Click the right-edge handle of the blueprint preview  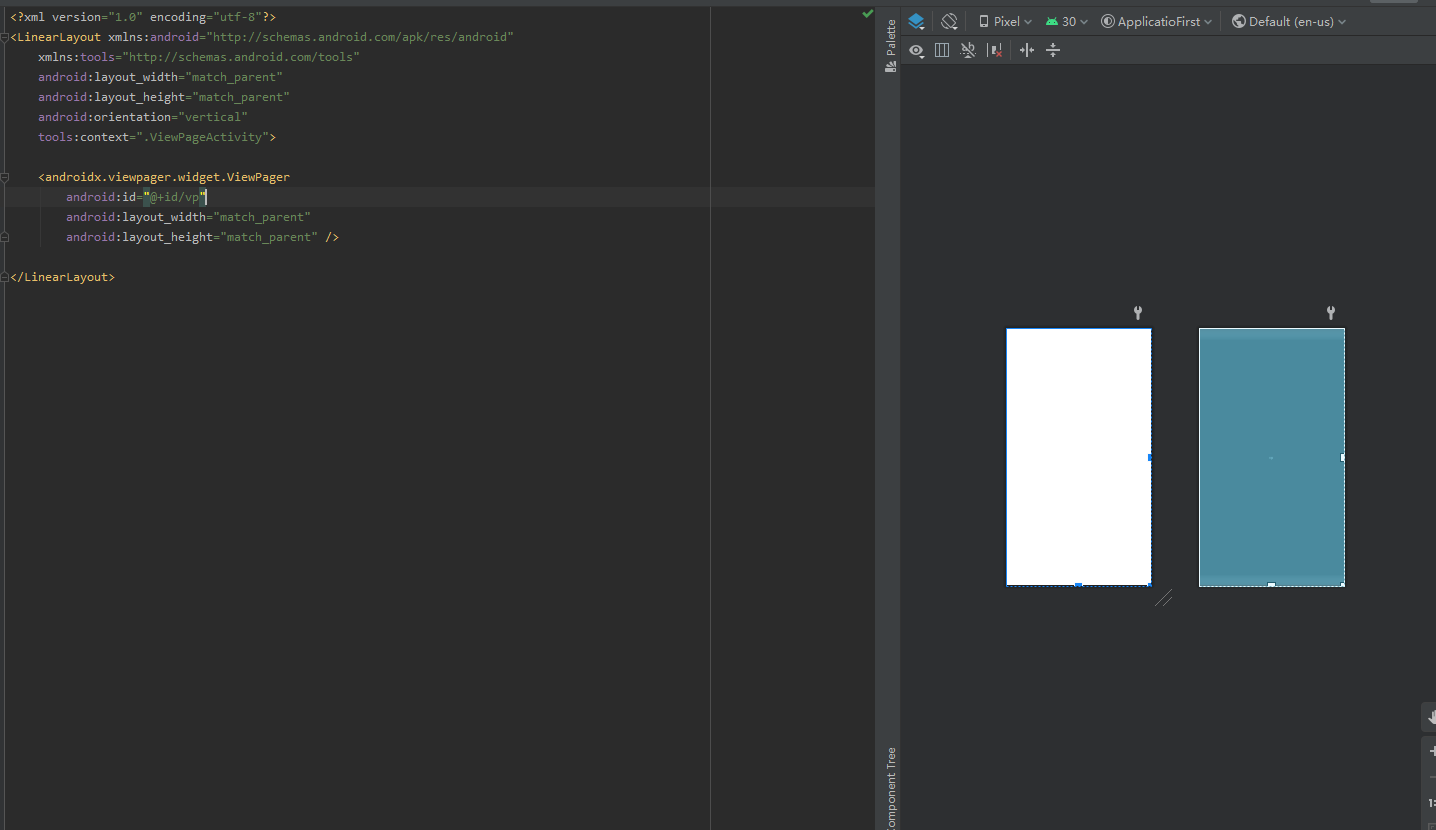click(x=1342, y=457)
